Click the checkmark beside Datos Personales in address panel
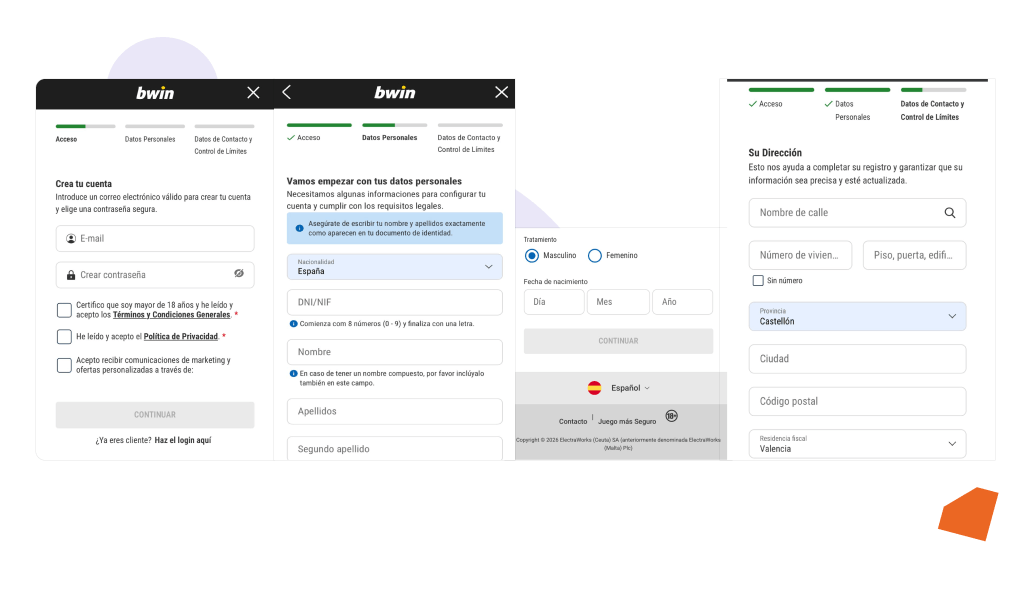1010x595 pixels. coord(828,104)
